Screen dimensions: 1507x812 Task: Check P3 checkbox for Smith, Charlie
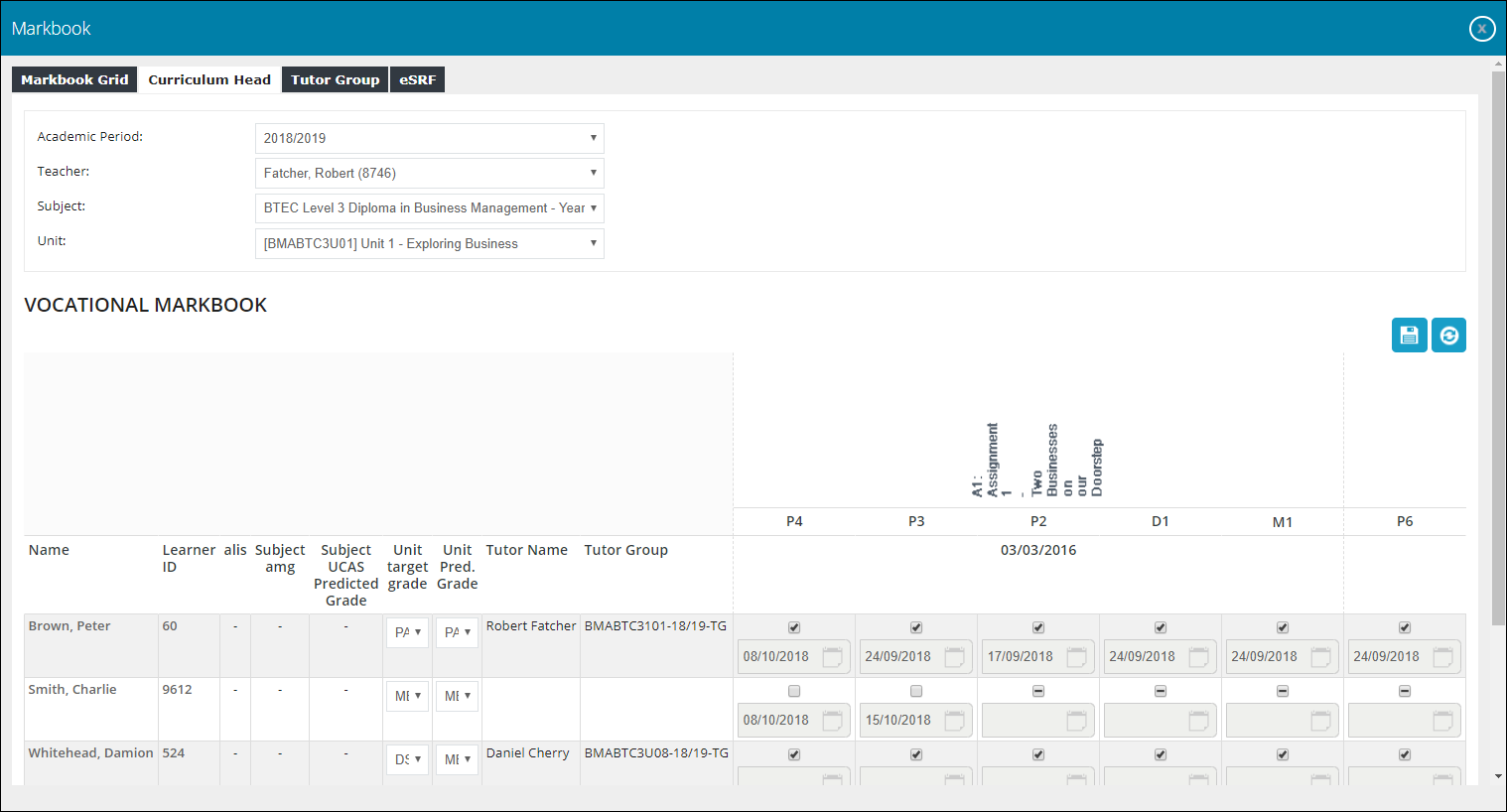(x=916, y=691)
